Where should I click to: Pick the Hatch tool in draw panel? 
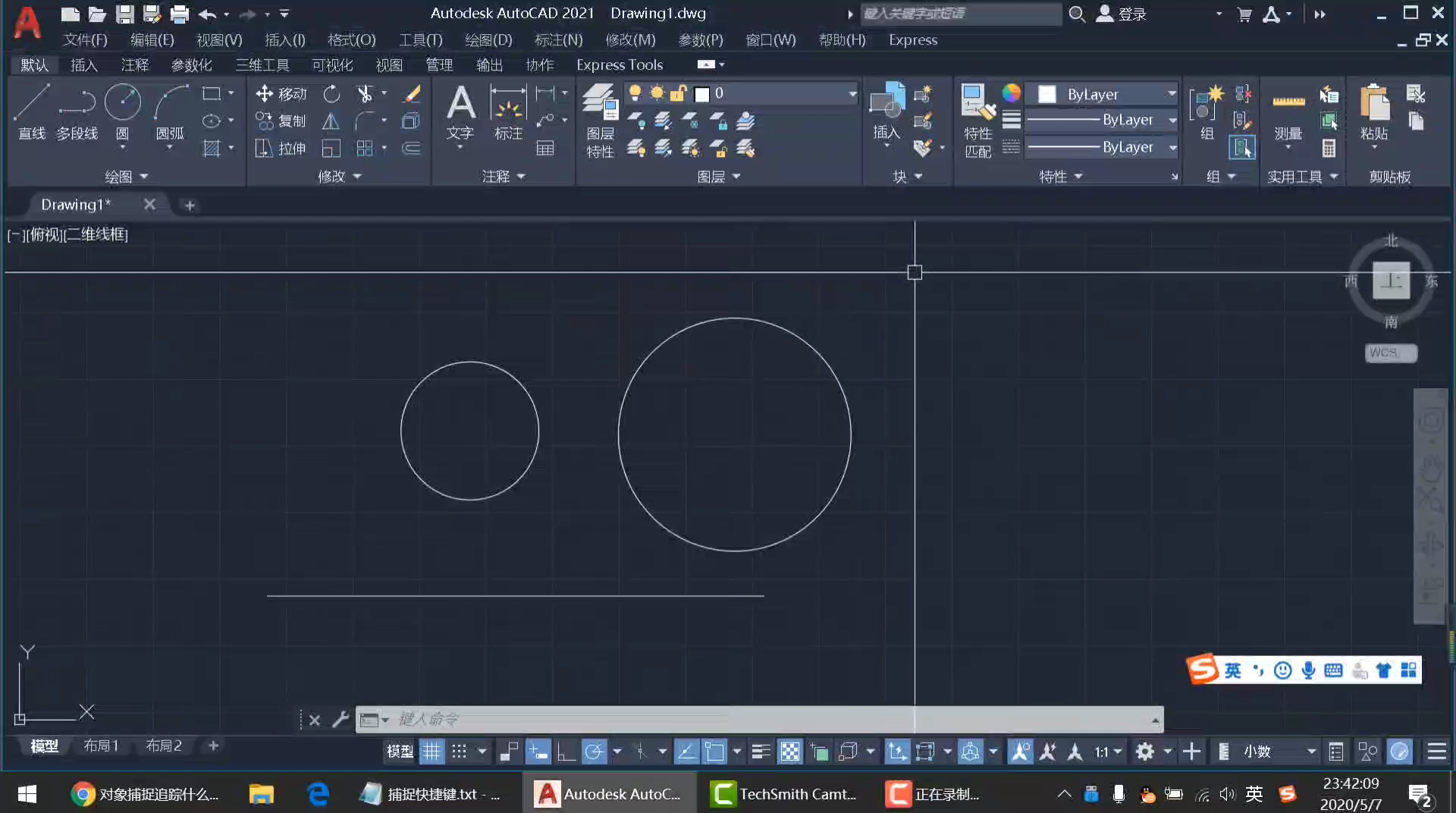212,149
